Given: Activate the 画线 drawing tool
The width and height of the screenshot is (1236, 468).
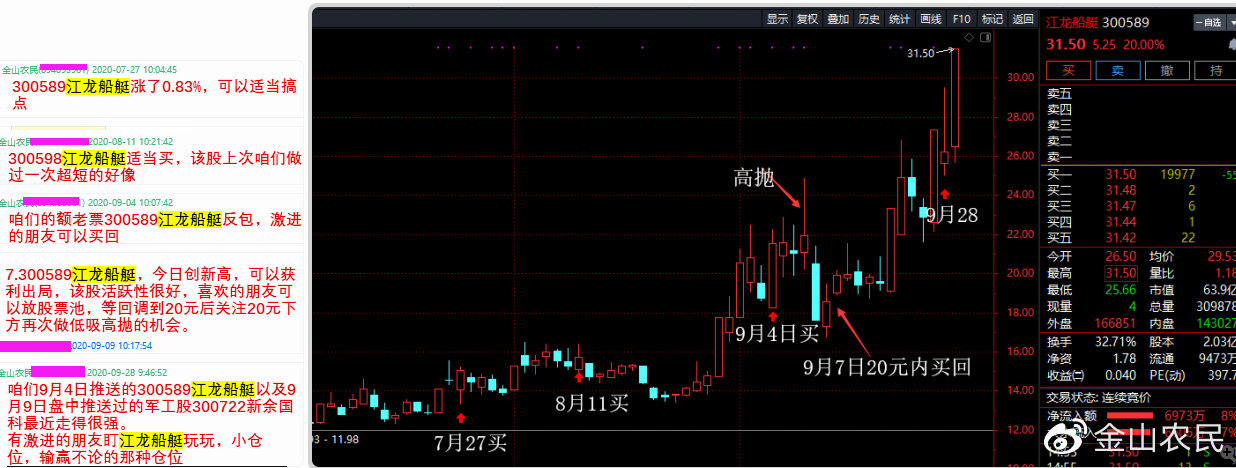Looking at the screenshot, I should tap(931, 18).
